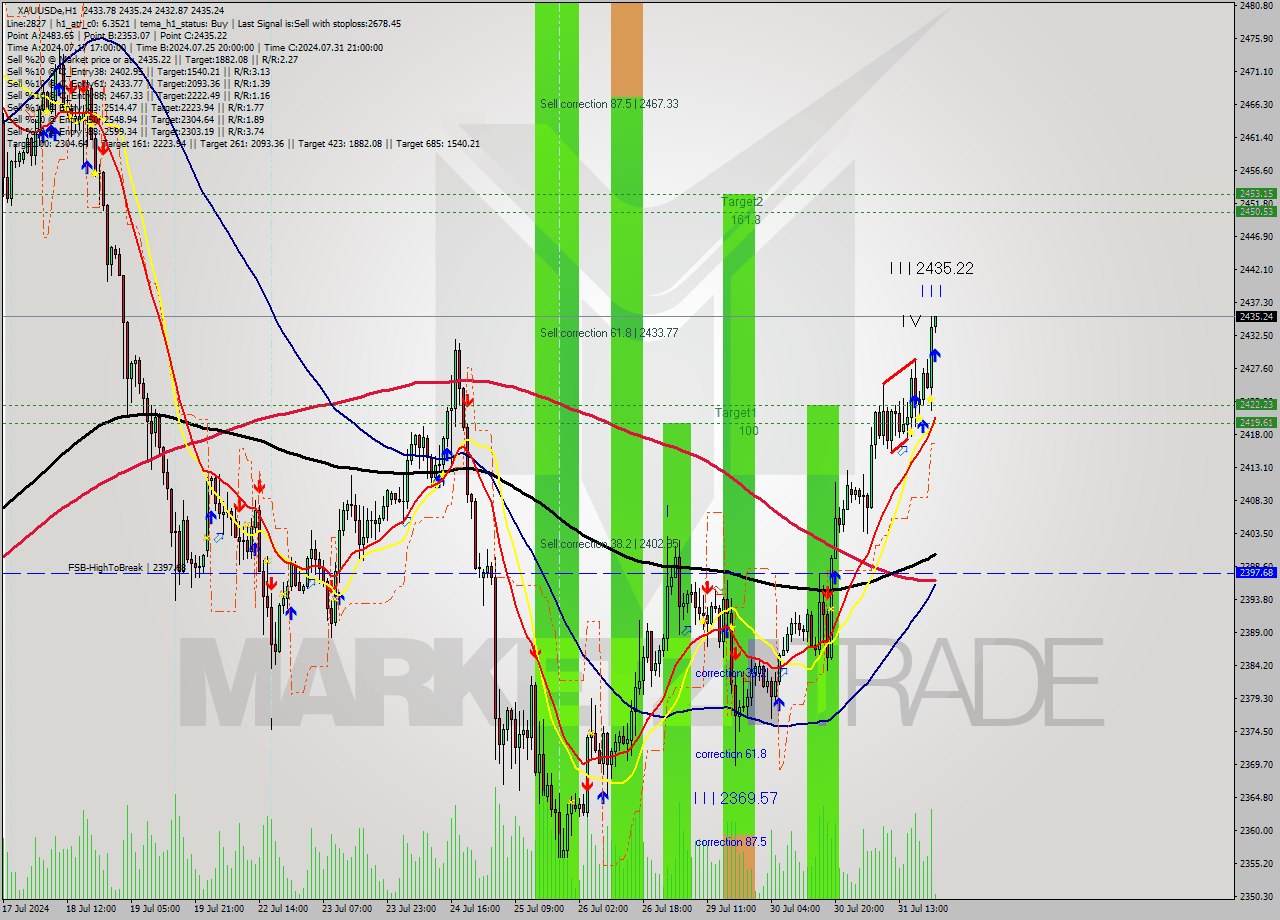Select the blue up arrow at the latest candle
Viewport: 1280px width, 920px height.
coord(934,354)
